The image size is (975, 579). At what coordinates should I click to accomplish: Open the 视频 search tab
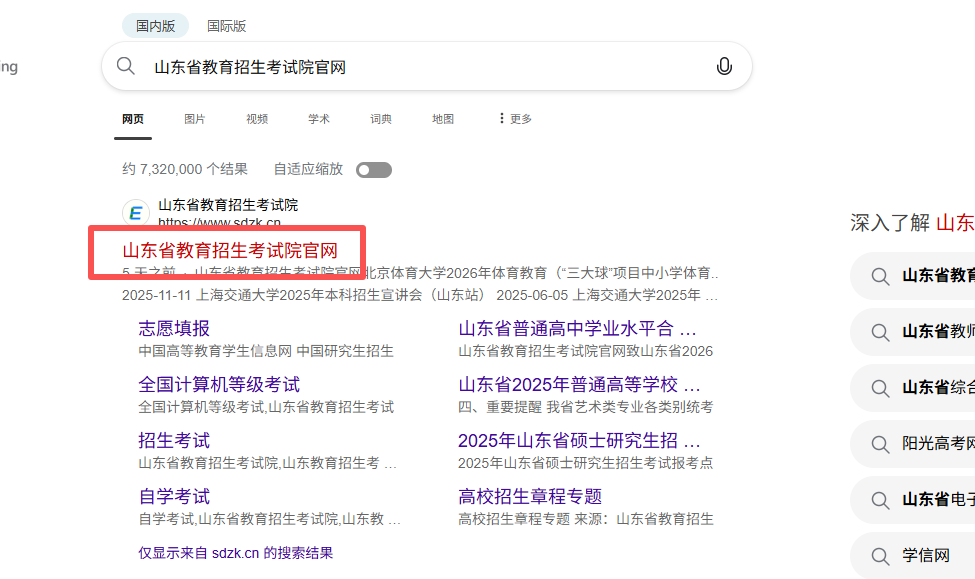tap(256, 118)
